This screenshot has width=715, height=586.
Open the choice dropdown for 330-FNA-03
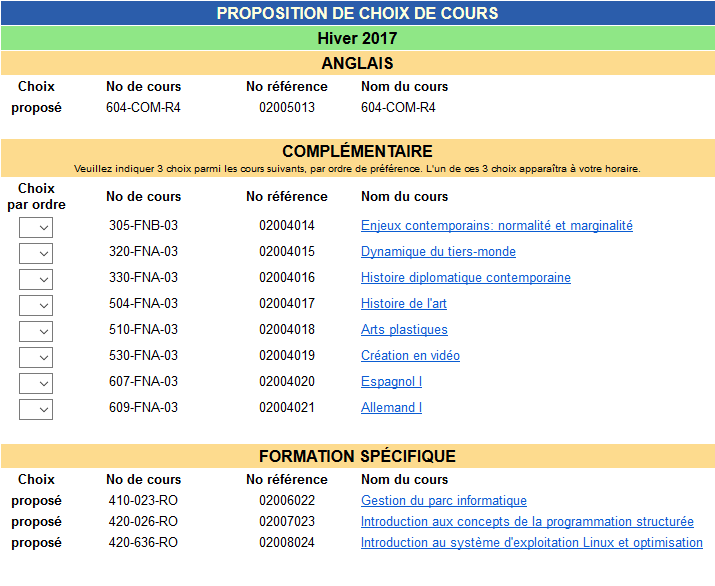36,279
